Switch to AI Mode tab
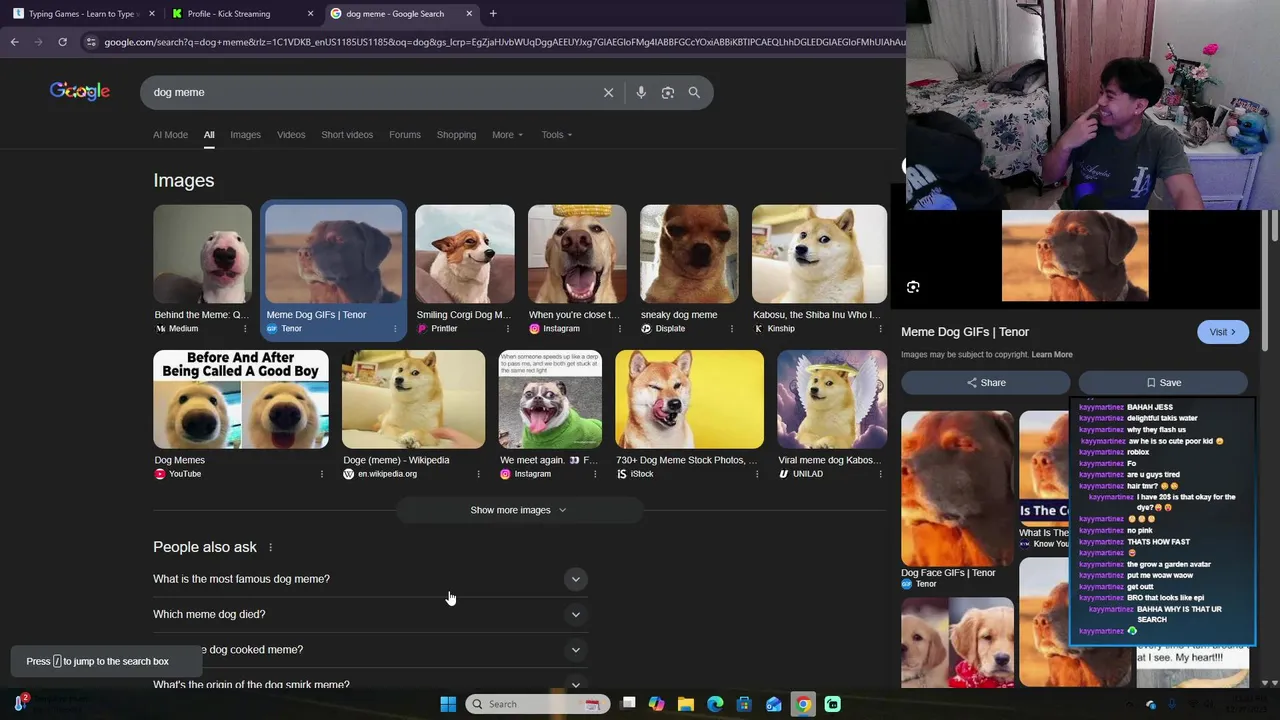 click(170, 135)
